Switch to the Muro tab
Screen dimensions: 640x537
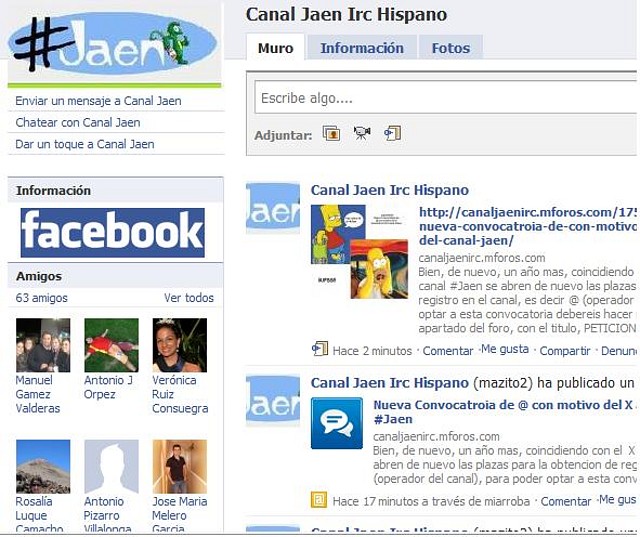pos(276,48)
